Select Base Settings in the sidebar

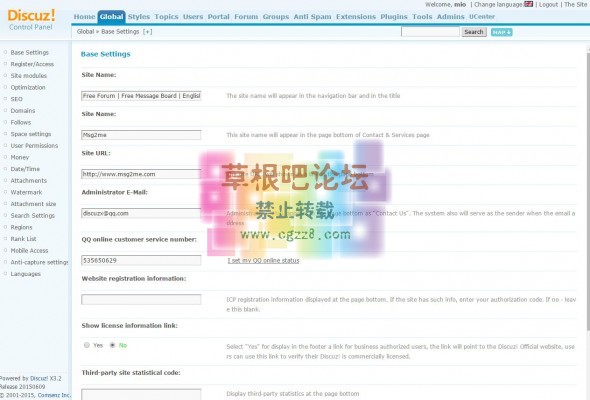pyautogui.click(x=30, y=52)
